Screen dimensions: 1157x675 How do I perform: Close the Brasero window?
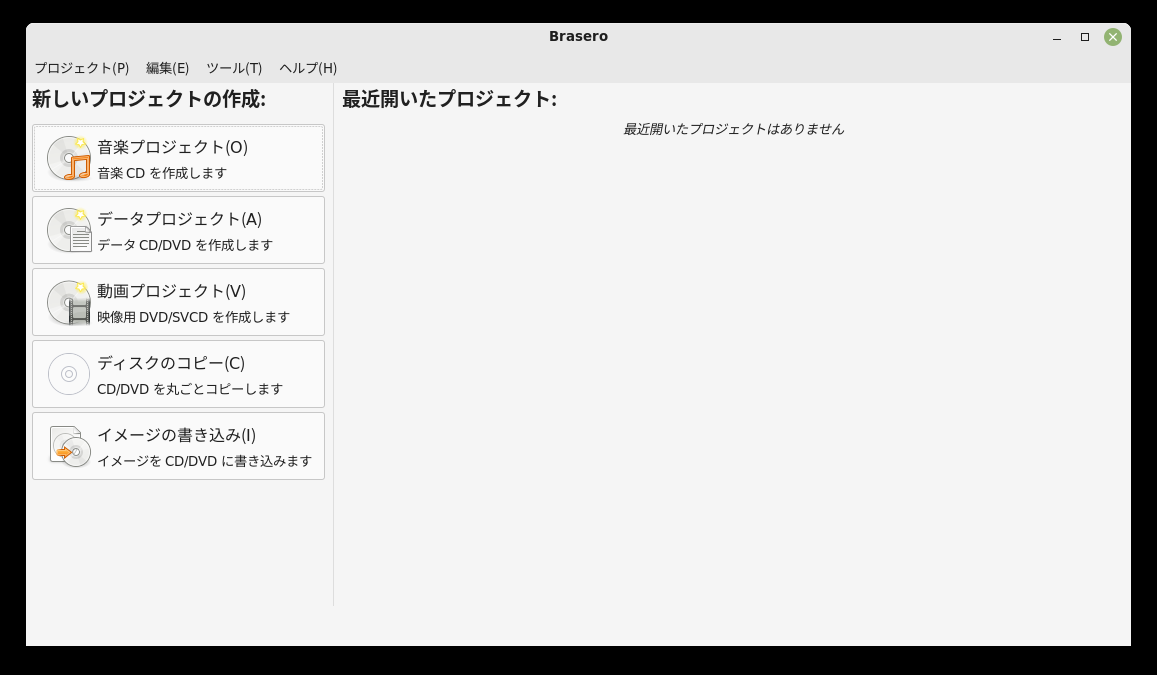pyautogui.click(x=1113, y=37)
